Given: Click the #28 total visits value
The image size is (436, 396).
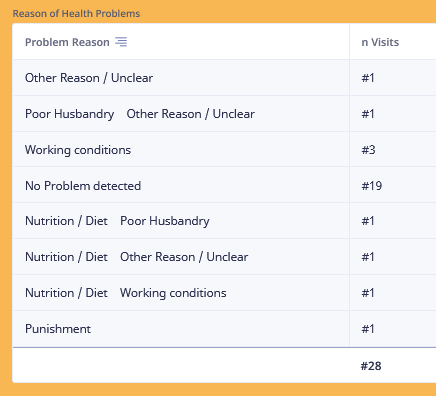Looking at the screenshot, I should 371,366.
